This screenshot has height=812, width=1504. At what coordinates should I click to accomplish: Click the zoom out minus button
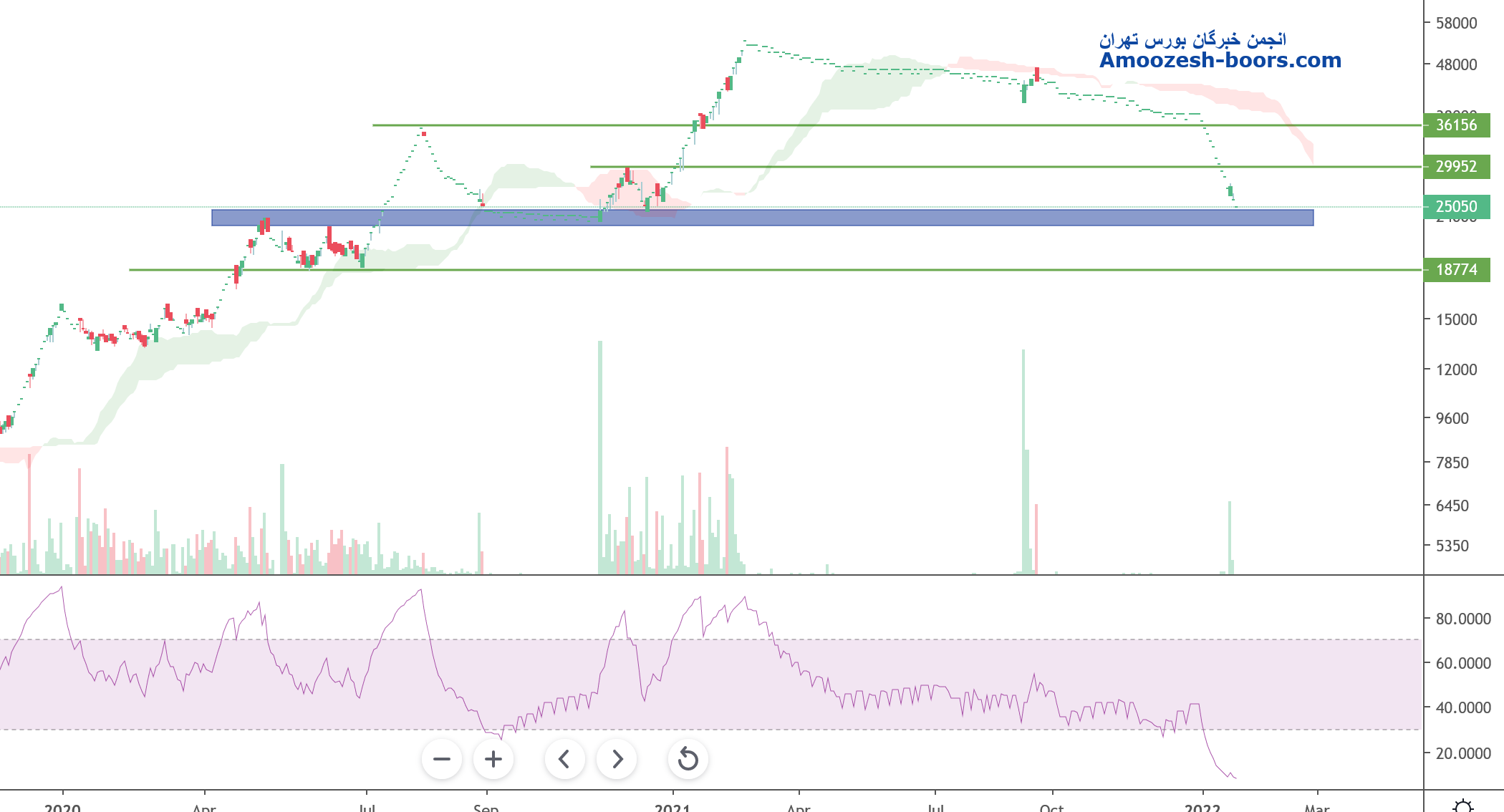(x=442, y=759)
